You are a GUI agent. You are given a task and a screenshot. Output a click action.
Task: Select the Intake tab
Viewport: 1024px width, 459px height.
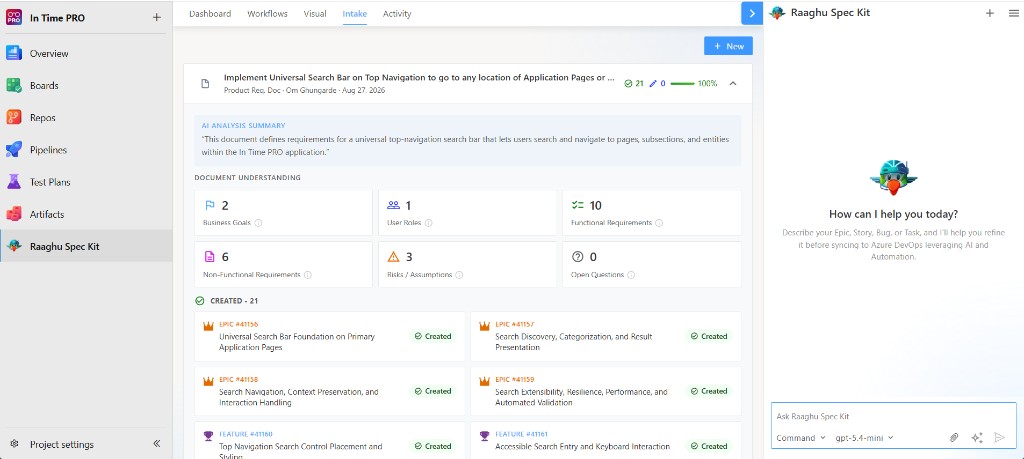(355, 14)
